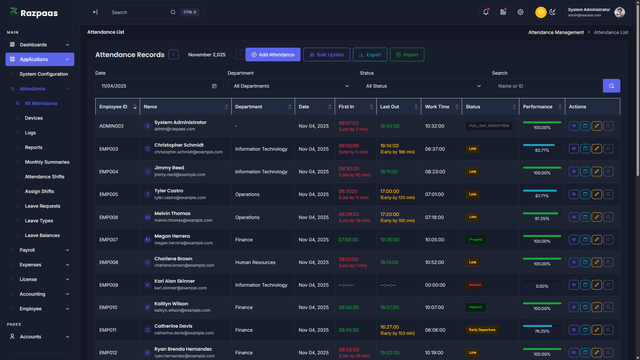Click the Add Attendance button

(273, 55)
